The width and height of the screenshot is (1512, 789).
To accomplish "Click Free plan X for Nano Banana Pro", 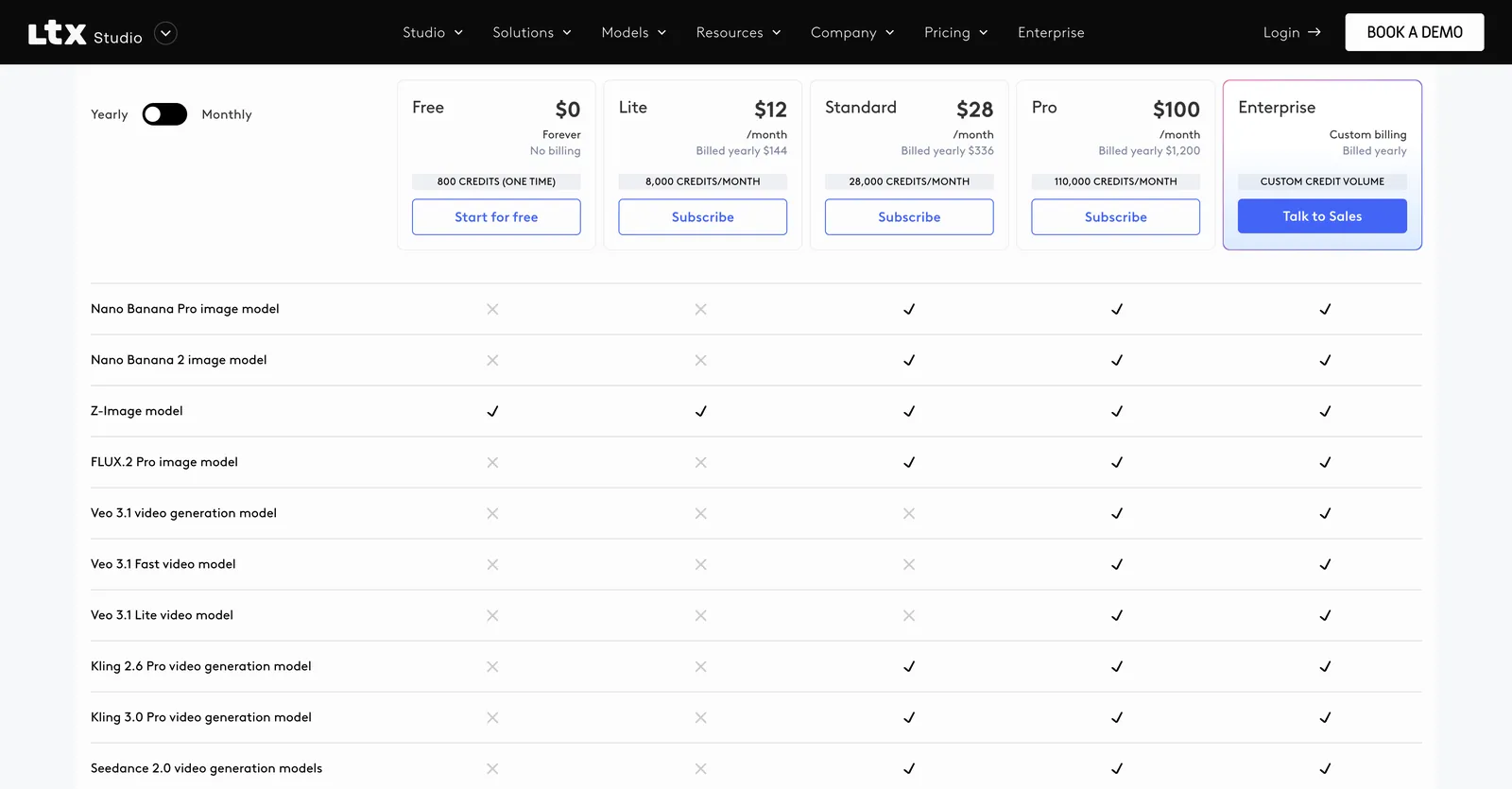I will click(x=492, y=309).
